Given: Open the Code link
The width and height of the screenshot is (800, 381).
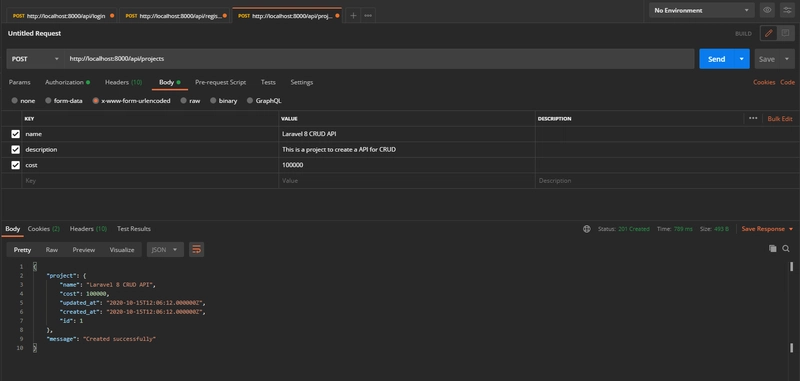Looking at the screenshot, I should 787,82.
